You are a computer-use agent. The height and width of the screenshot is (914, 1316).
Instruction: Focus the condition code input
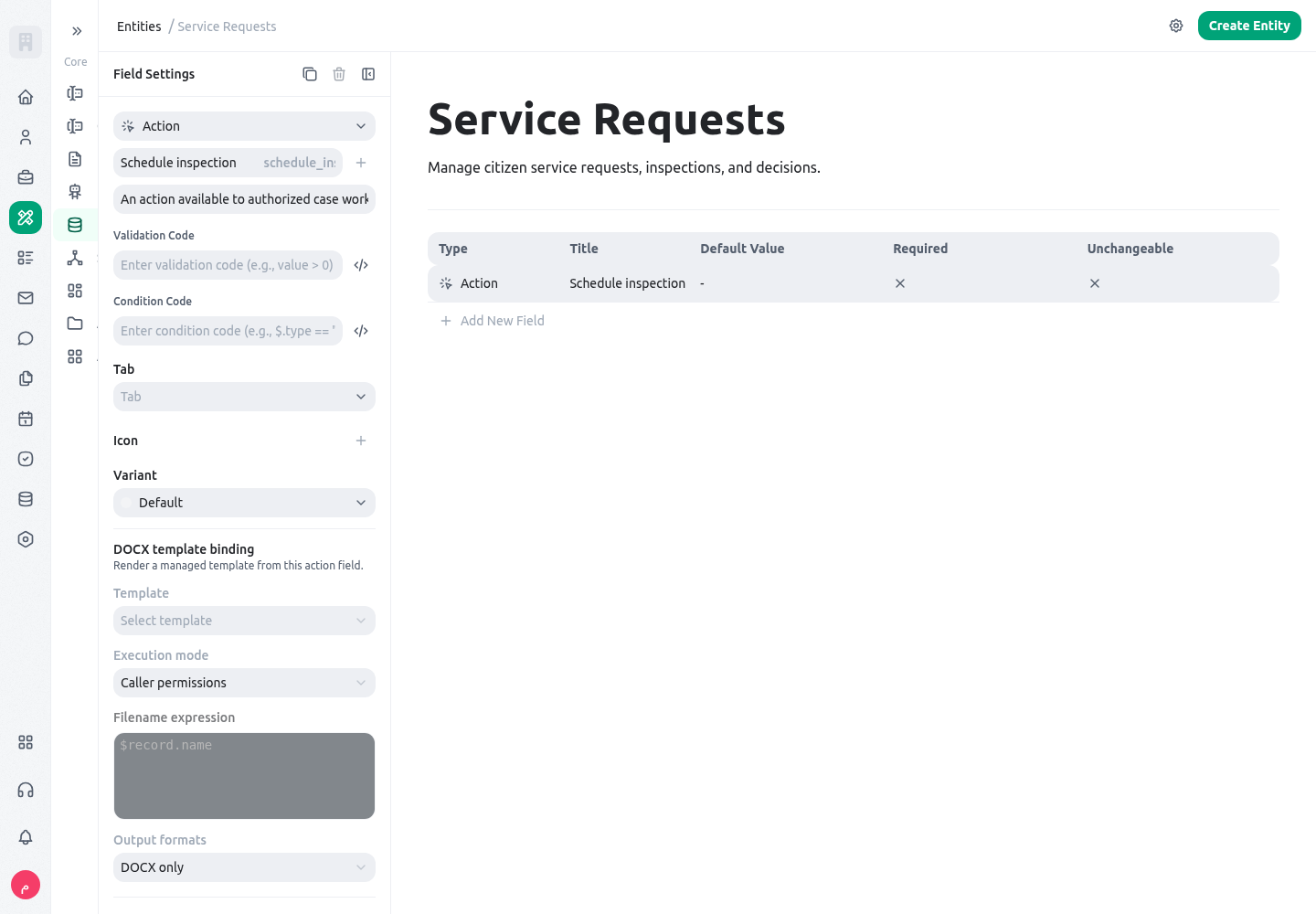coord(228,331)
